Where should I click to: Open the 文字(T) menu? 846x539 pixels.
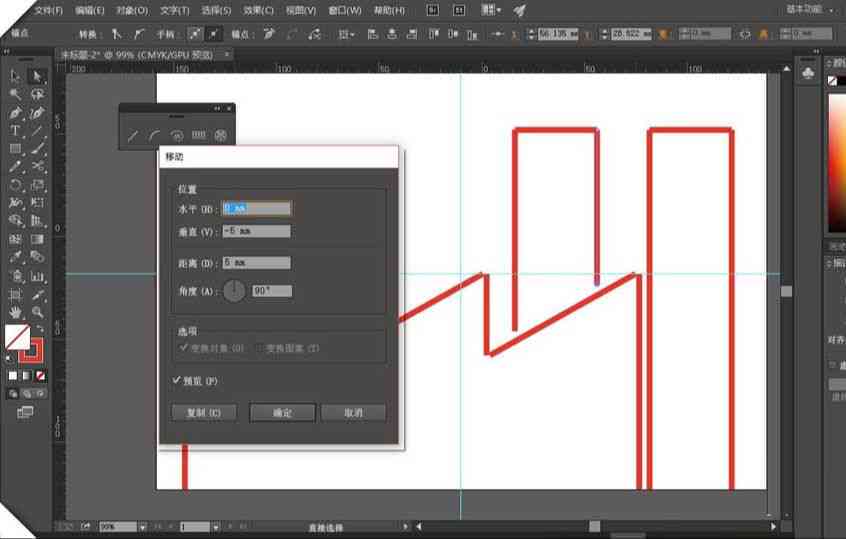(175, 10)
